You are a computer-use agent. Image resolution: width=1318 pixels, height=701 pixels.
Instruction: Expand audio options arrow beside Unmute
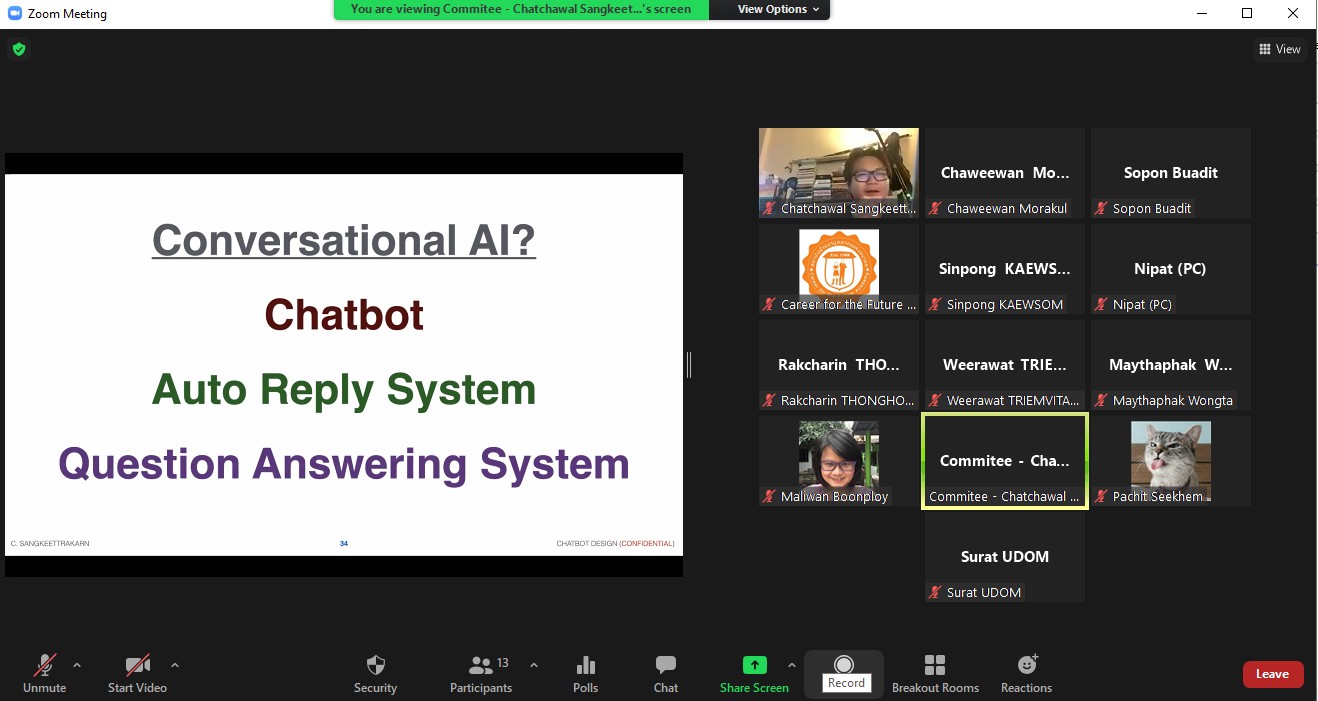(77, 665)
